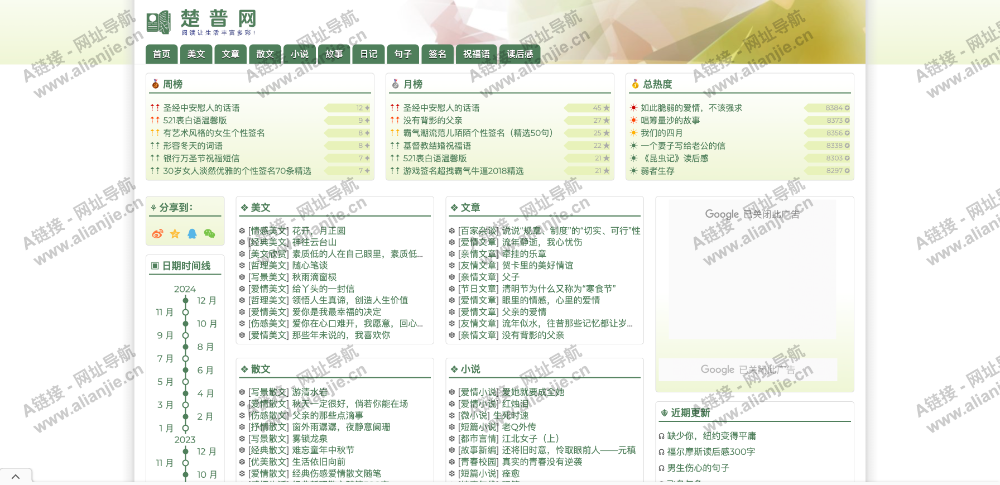The width and height of the screenshot is (1000, 485).
Task: Open the article 清明节为什么又称为"寒食节"
Action: 559,288
